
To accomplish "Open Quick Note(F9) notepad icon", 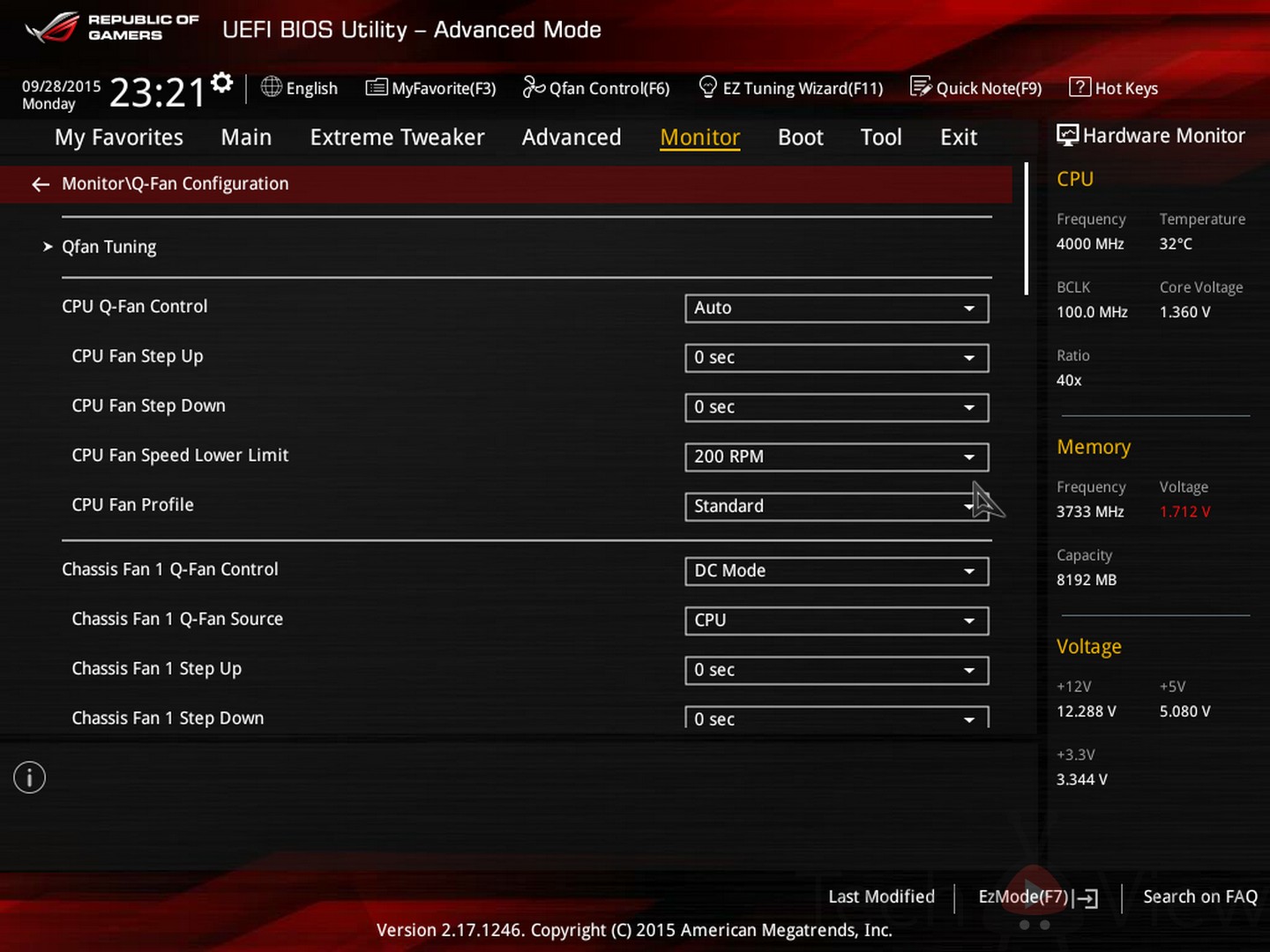I will coord(921,86).
